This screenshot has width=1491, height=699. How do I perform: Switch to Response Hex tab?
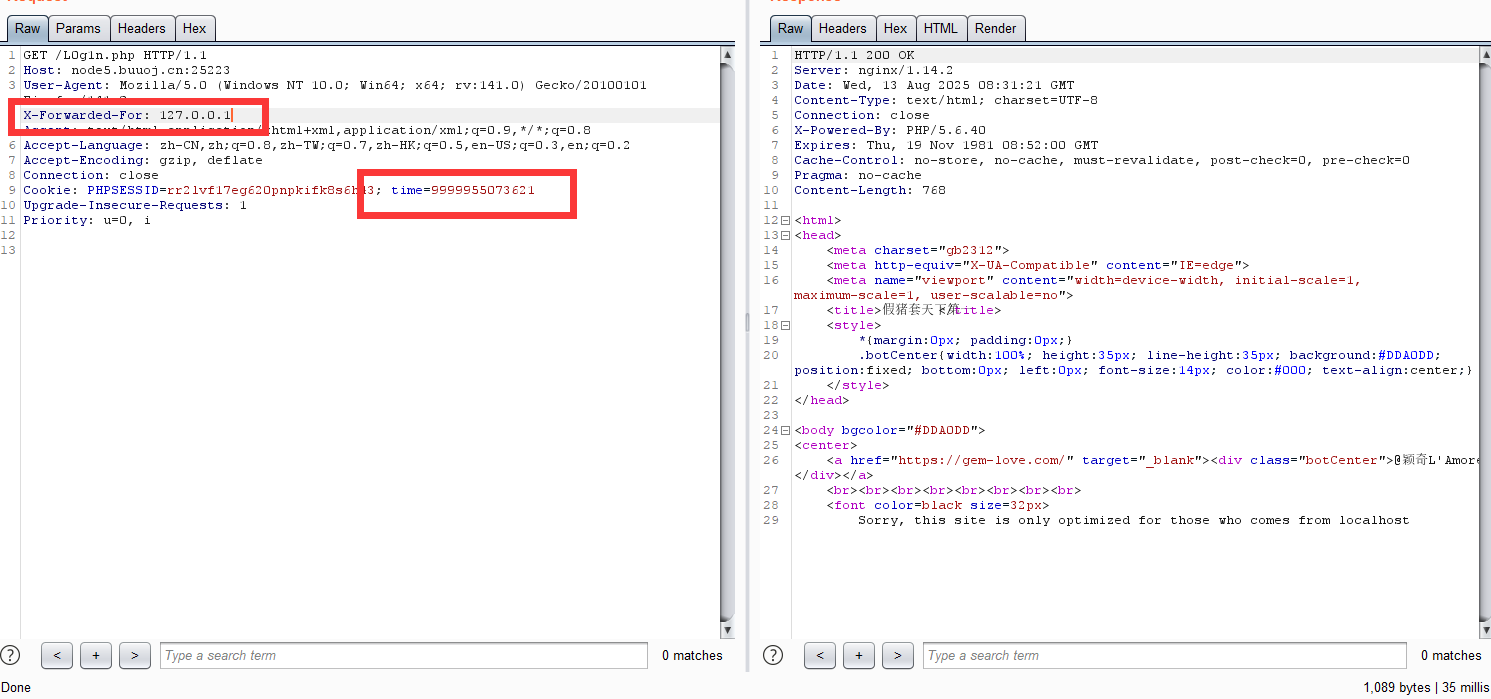[896, 28]
